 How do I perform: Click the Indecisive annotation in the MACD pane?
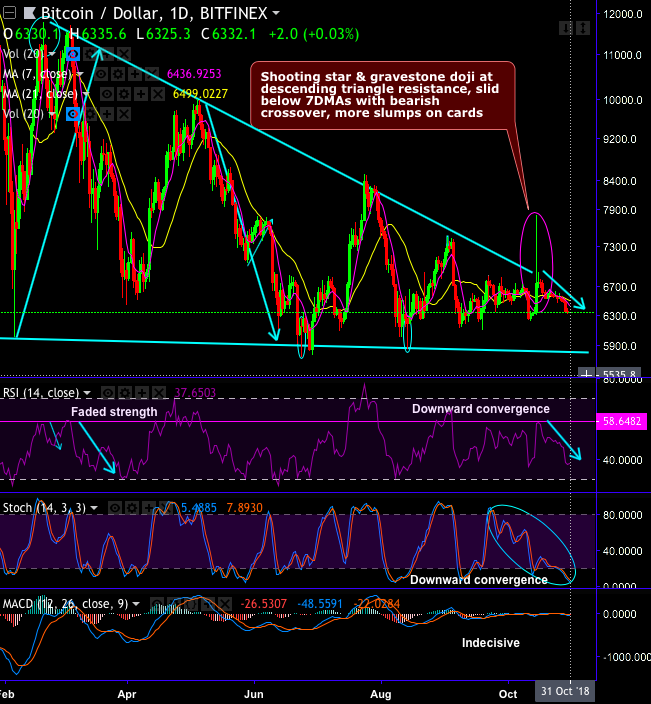491,643
